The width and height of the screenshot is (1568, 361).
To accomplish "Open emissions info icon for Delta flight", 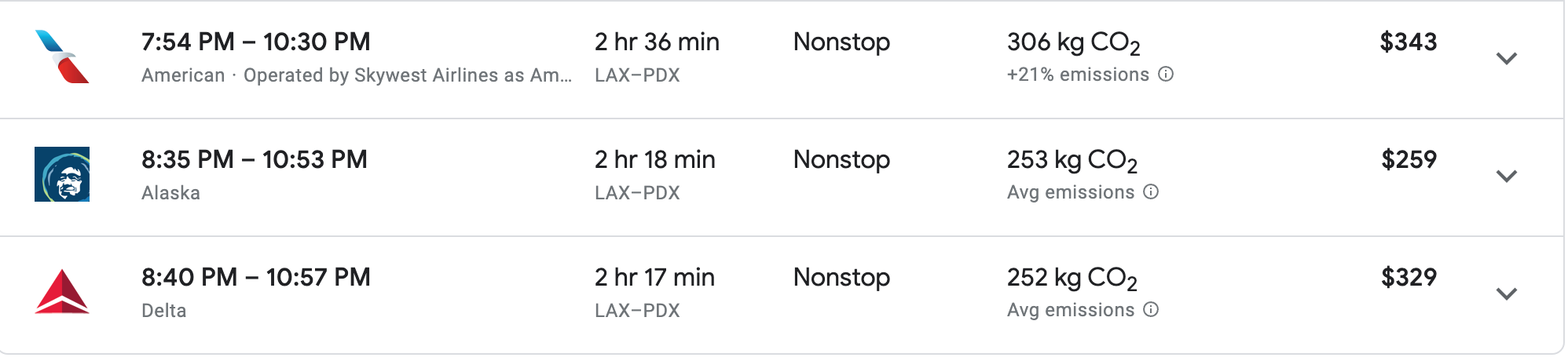I will tap(1151, 310).
